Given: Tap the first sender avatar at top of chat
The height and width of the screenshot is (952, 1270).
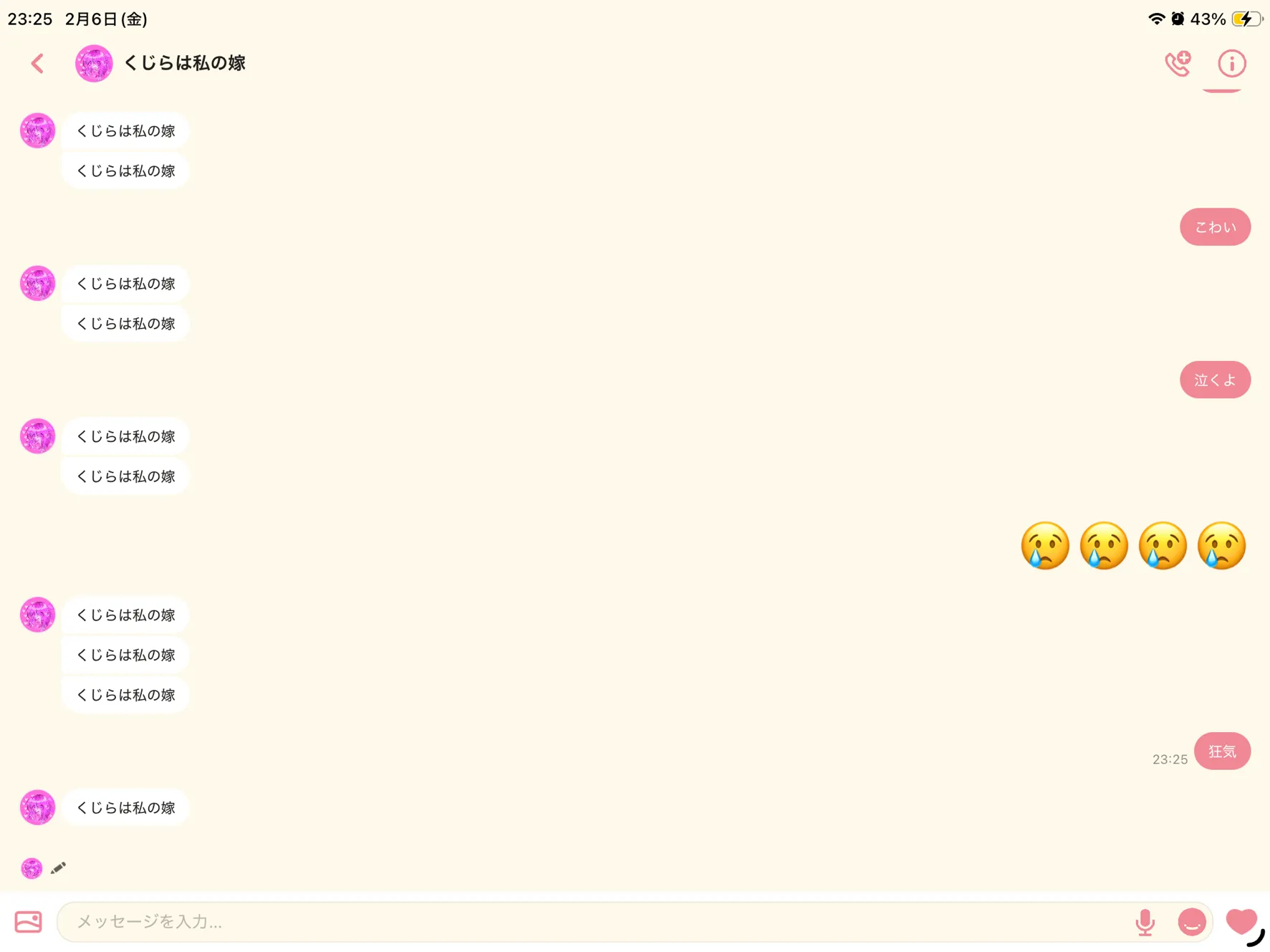Looking at the screenshot, I should point(38,130).
